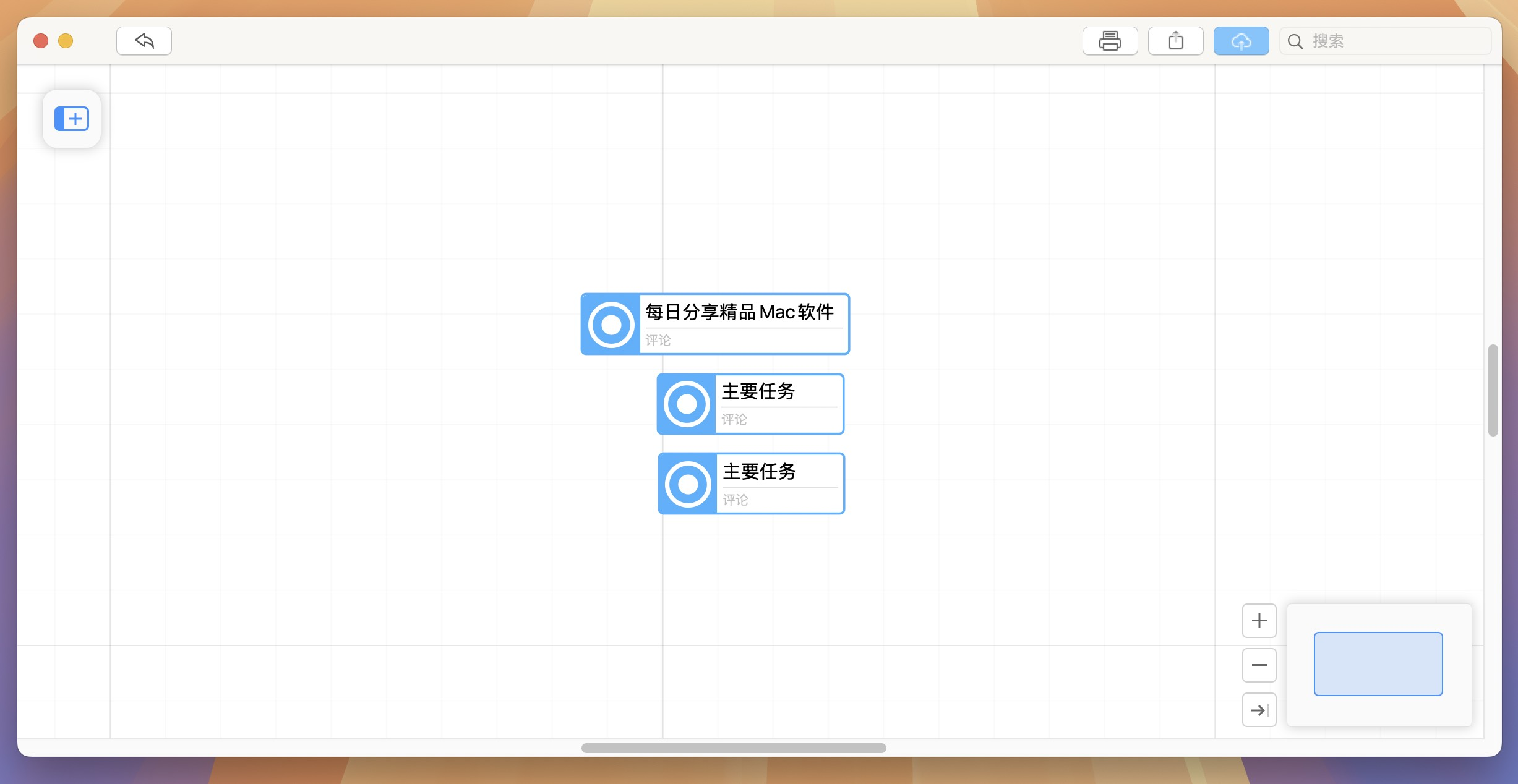Click the printer icon
The image size is (1518, 784).
pos(1110,41)
